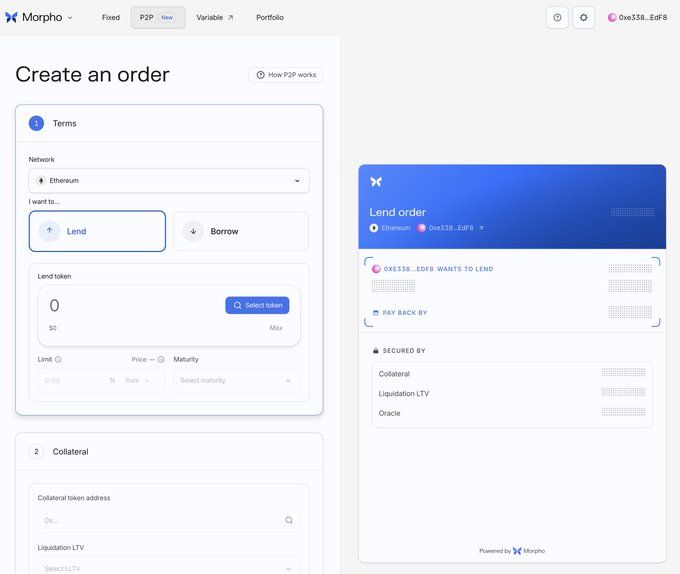Screen dimensions: 680x574
Task: Click the Borrow down-arrow icon
Action: point(193,231)
